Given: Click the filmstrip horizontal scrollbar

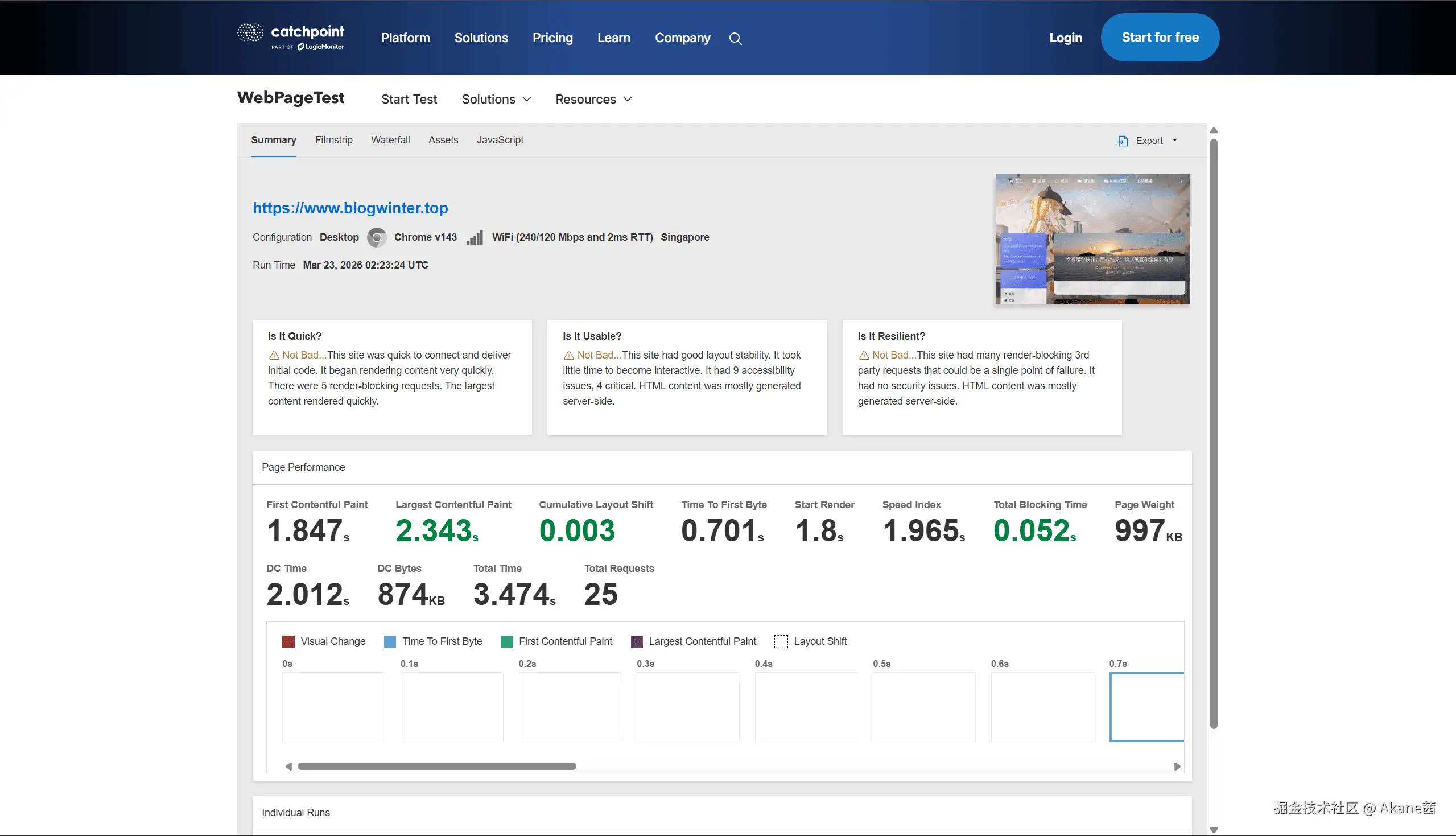Looking at the screenshot, I should click(437, 767).
